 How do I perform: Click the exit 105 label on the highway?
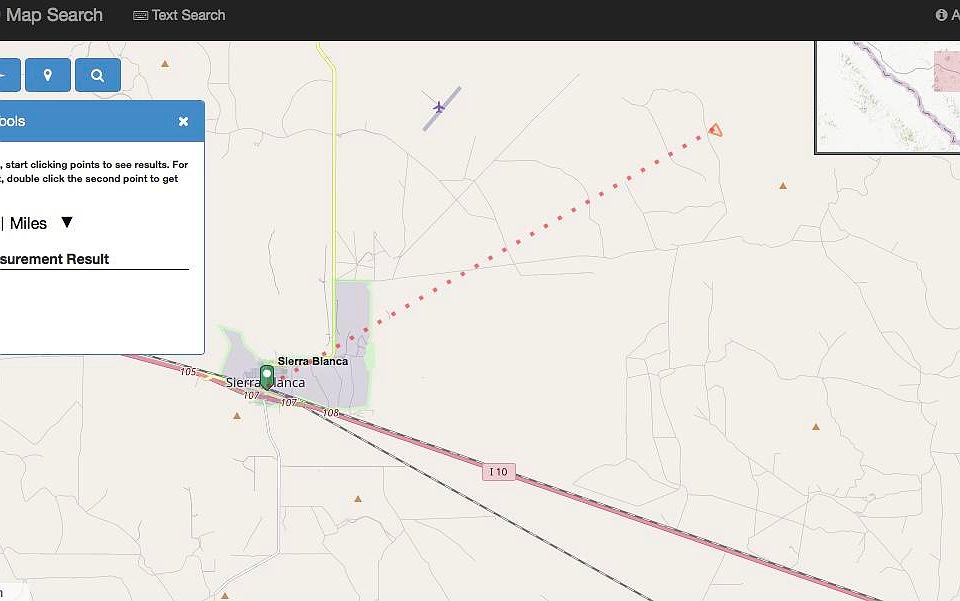tap(189, 372)
